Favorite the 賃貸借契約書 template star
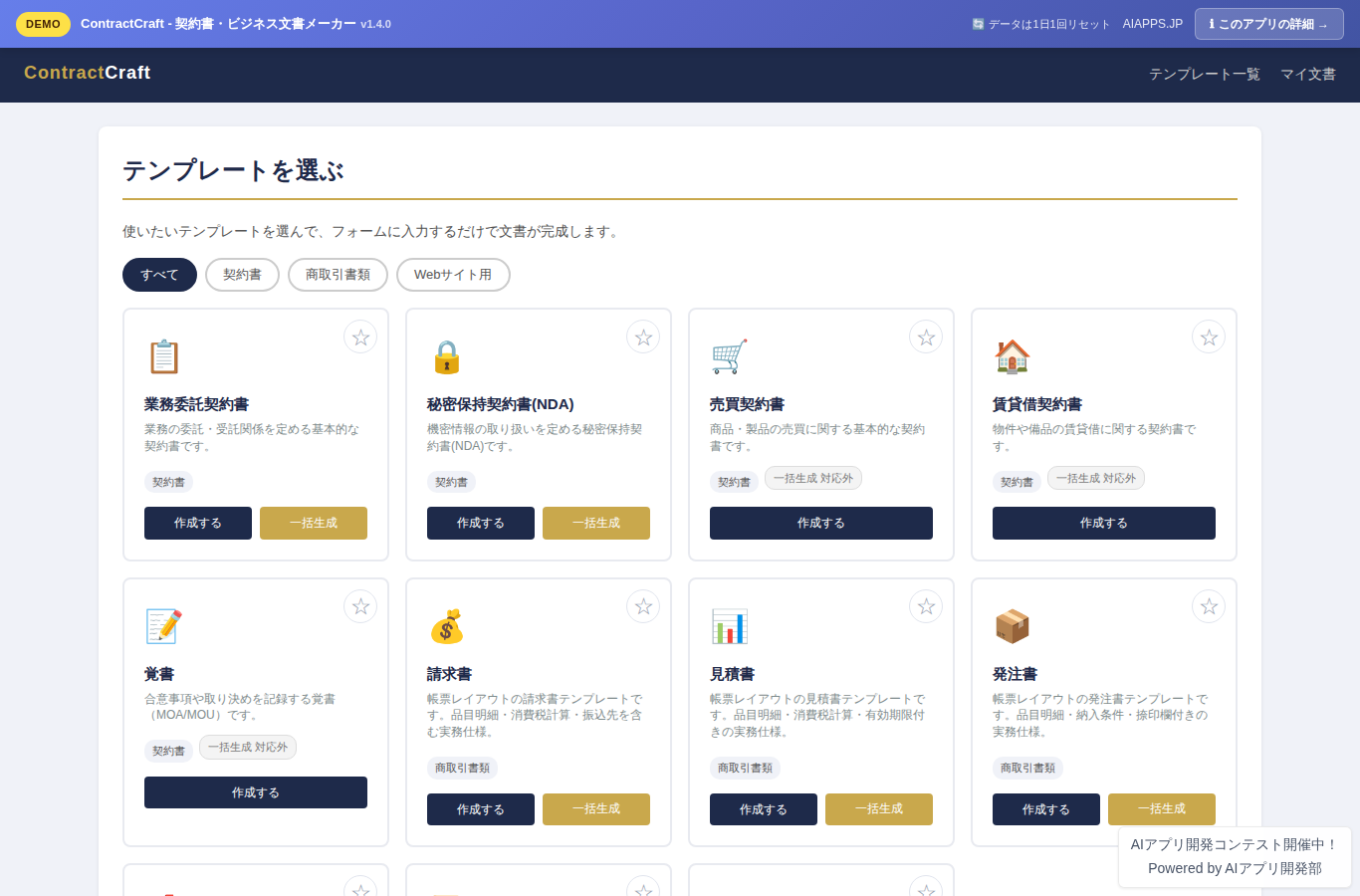The image size is (1360, 896). point(1209,336)
